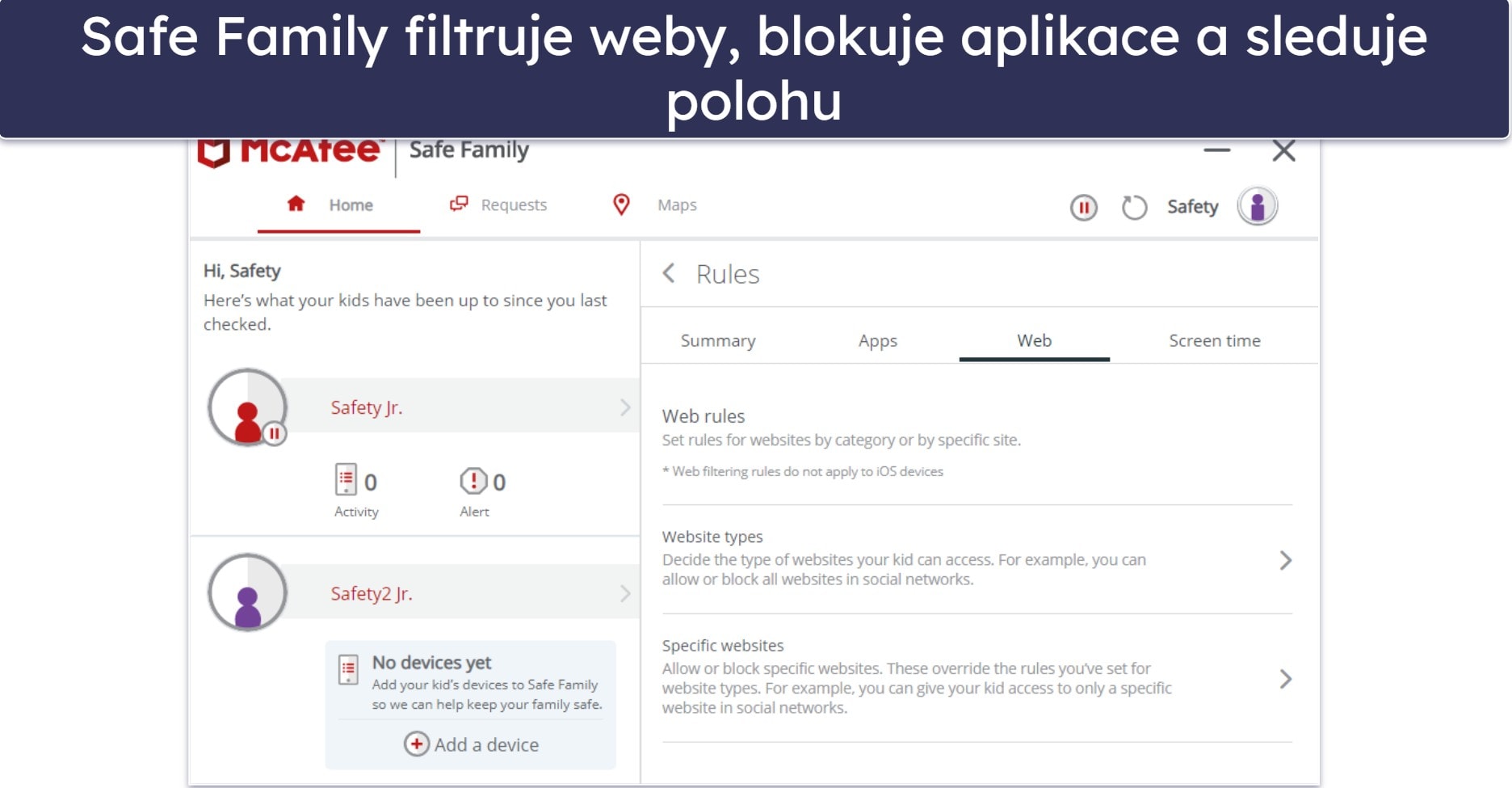The width and height of the screenshot is (1512, 788).
Task: Click the iOS web filtering footnote
Action: tap(803, 471)
